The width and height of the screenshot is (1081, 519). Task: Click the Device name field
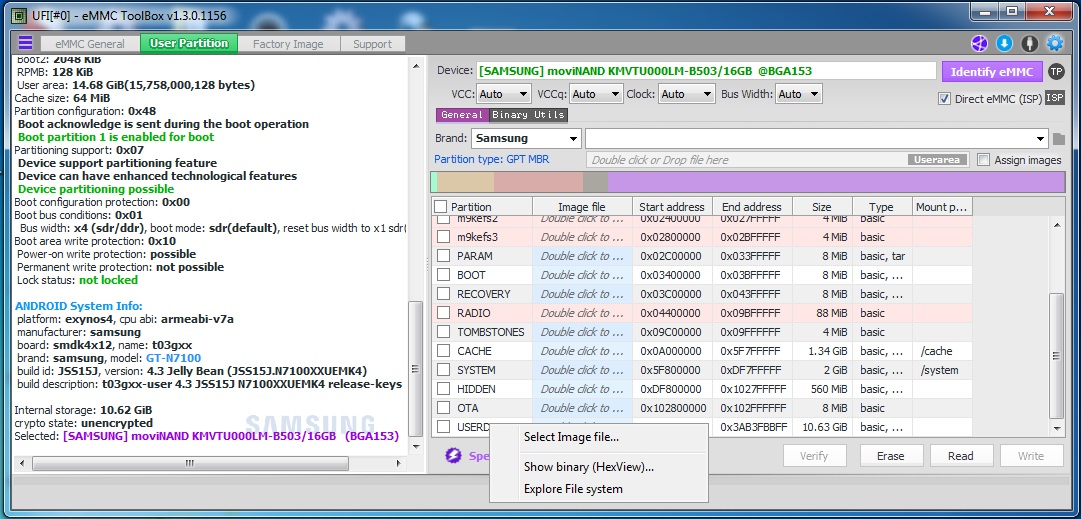click(x=706, y=71)
